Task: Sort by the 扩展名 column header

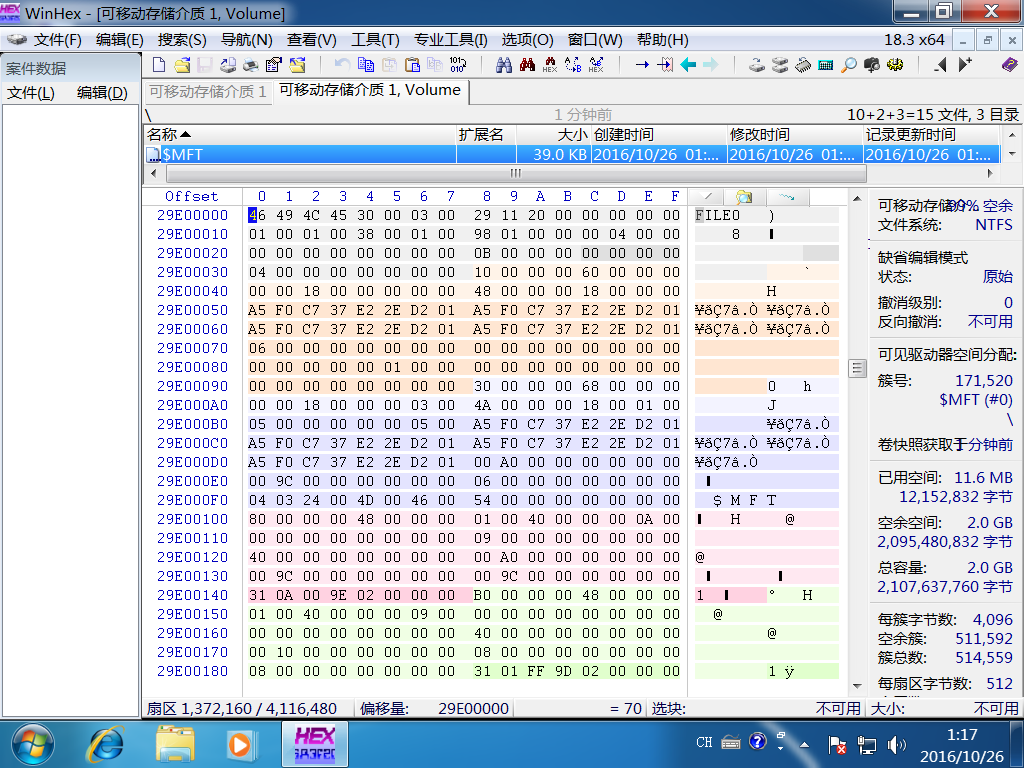Action: tap(486, 135)
